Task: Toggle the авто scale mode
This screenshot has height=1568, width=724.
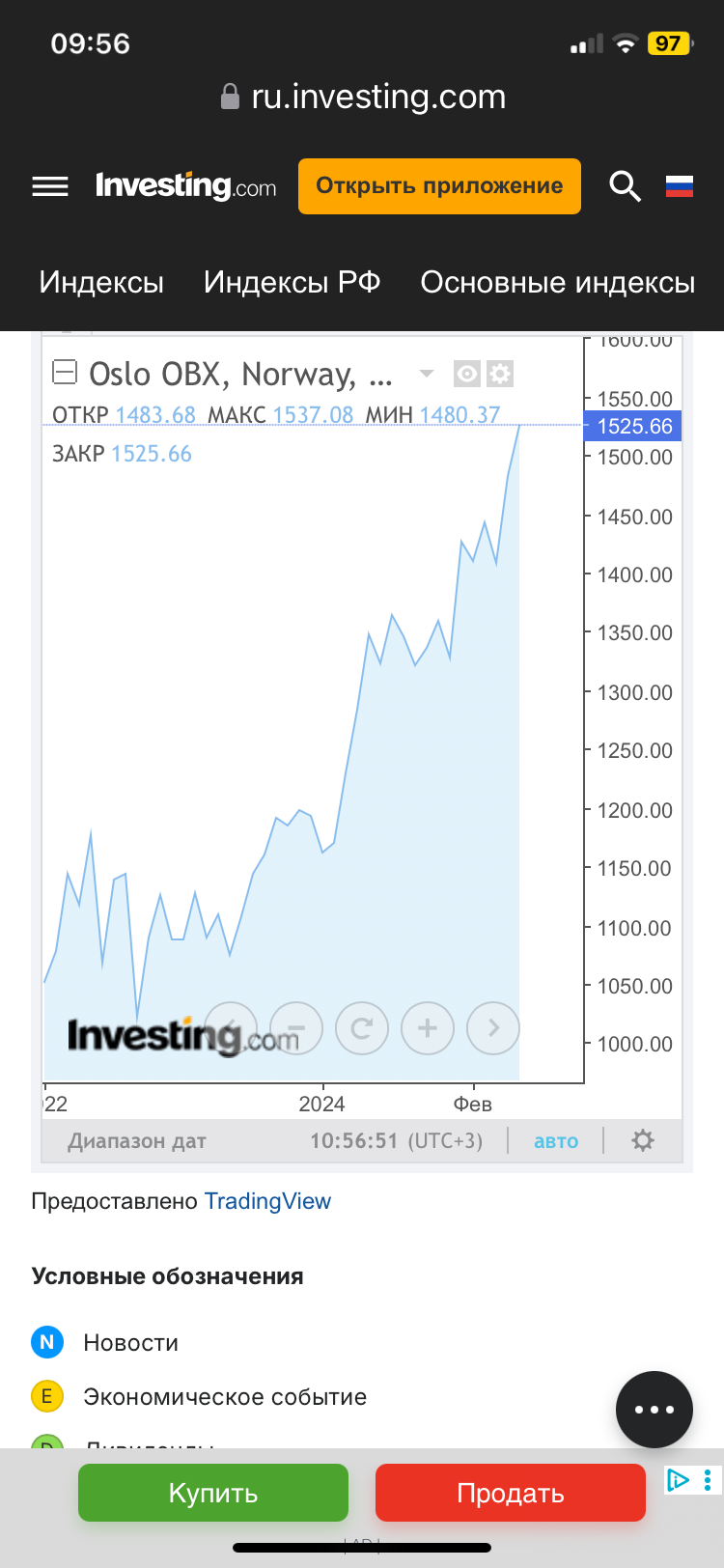Action: point(556,1141)
